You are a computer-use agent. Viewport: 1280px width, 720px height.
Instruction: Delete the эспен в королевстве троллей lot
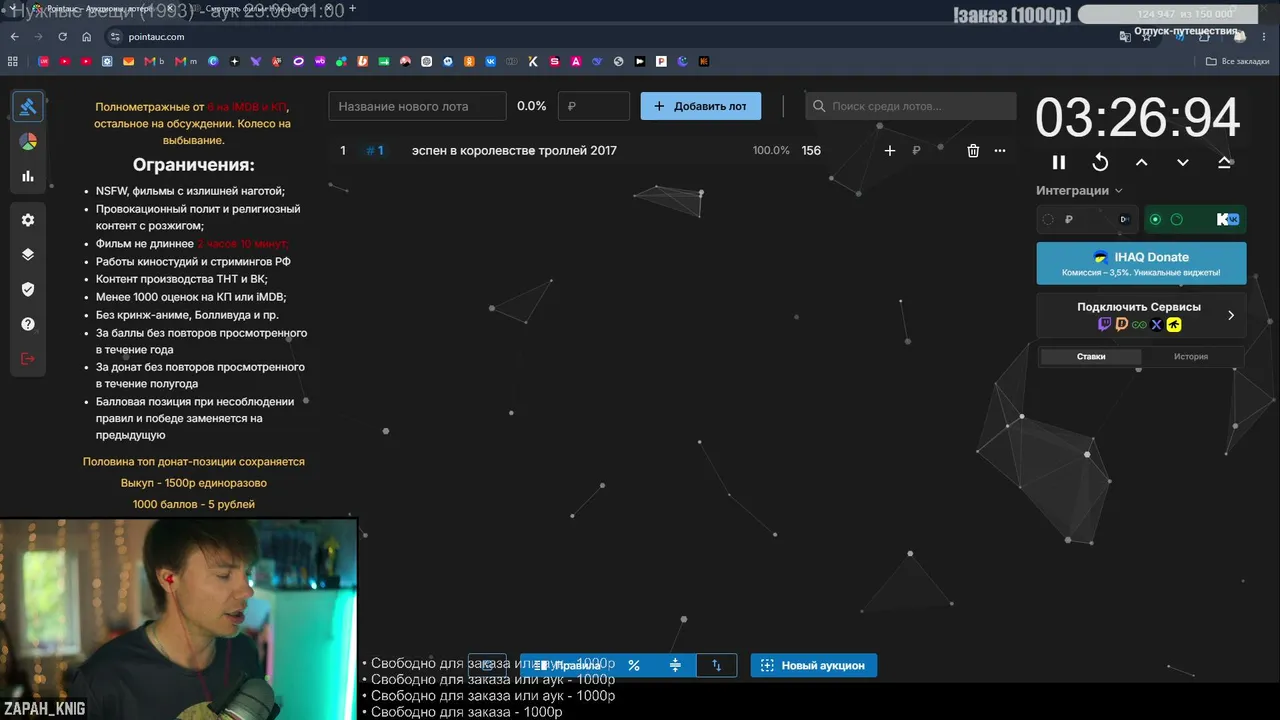(x=973, y=151)
